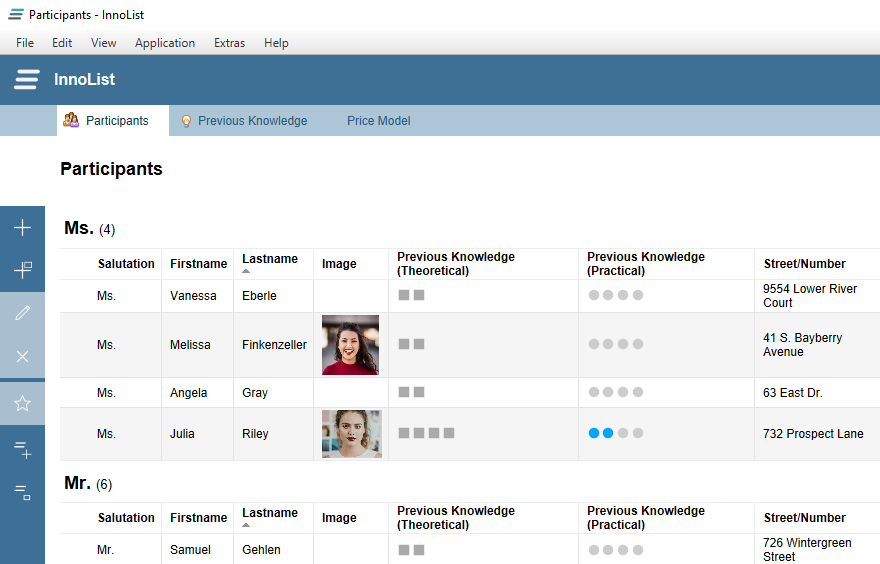This screenshot has height=564, width=880.
Task: Open the Application menu
Action: (164, 43)
